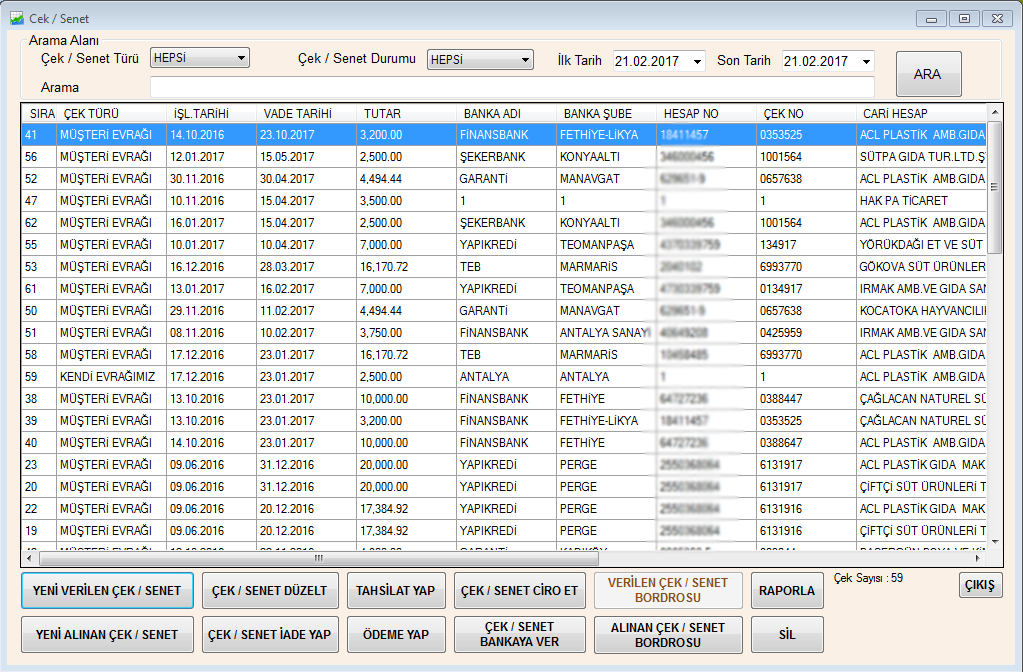1023x672 pixels.
Task: Select row 52 amount 4,494.44 with due date 30.04.2017
Action: [x=406, y=179]
